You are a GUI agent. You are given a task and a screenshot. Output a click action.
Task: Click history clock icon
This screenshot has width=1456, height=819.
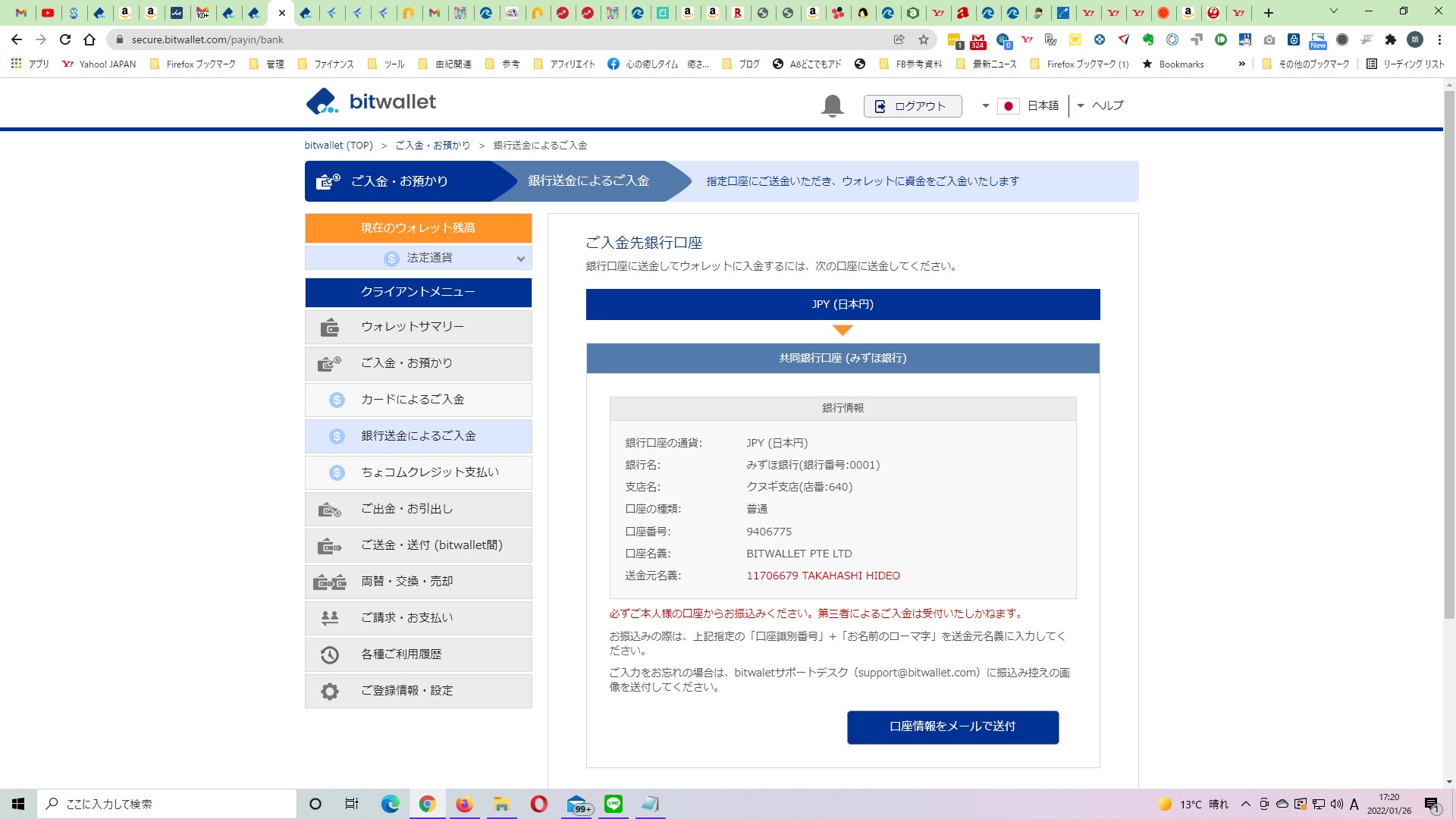(329, 654)
